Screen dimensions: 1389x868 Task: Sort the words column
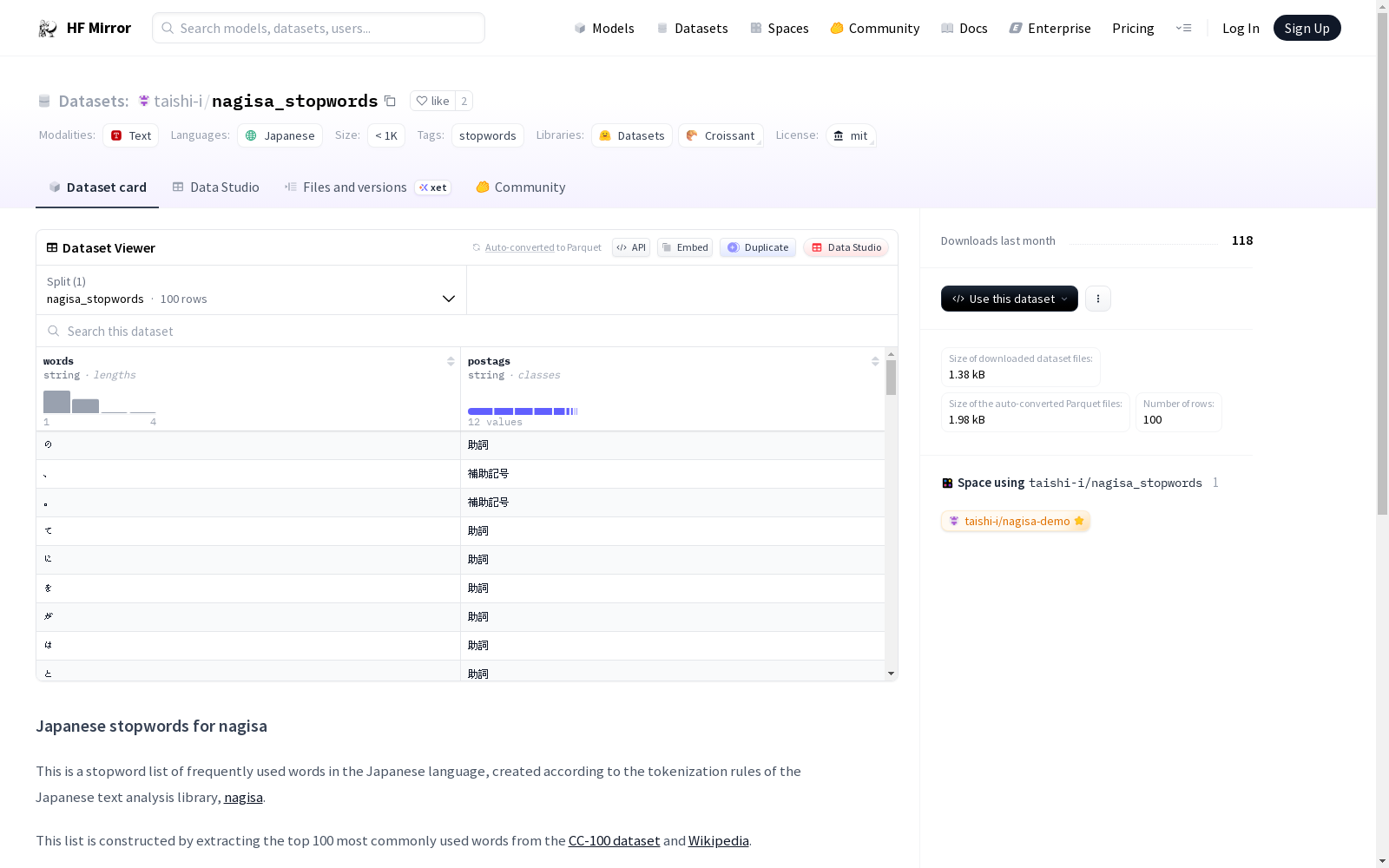pyautogui.click(x=451, y=361)
